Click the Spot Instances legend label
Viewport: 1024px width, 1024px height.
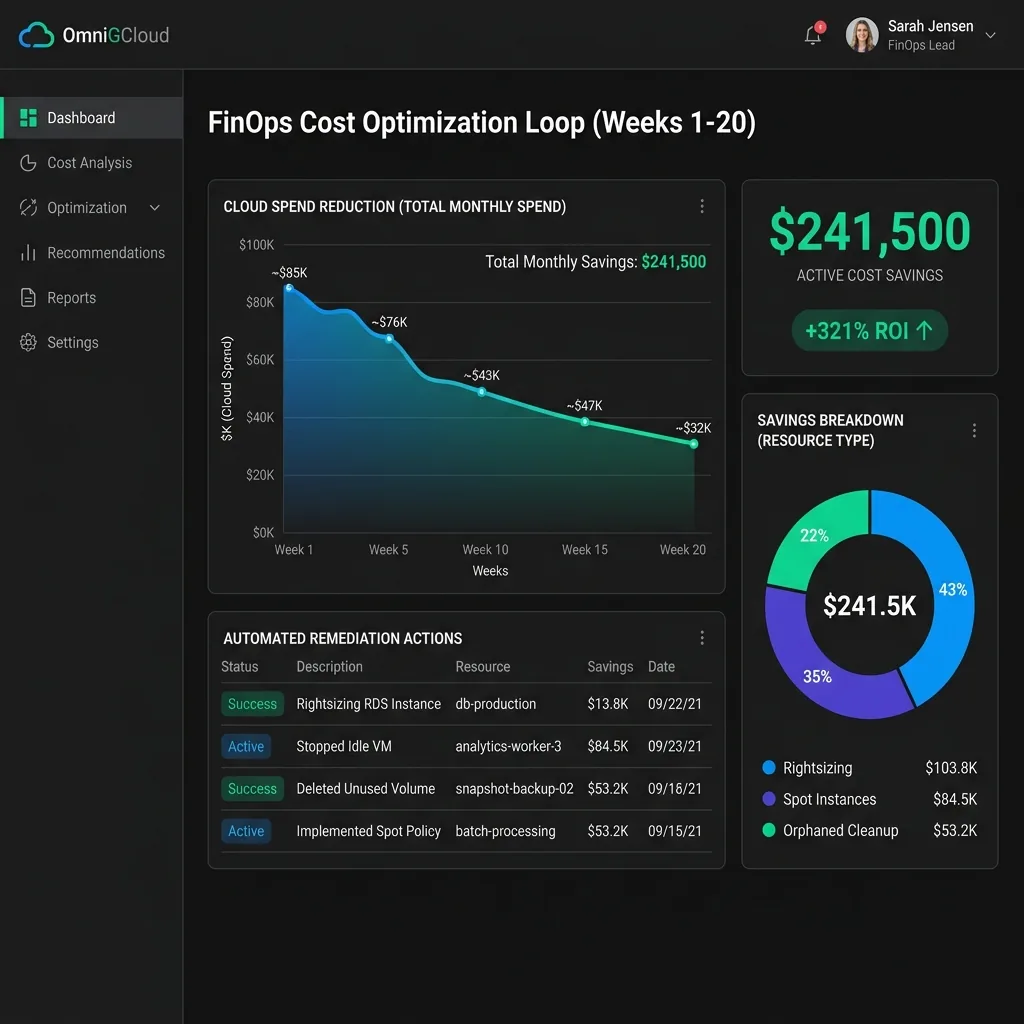[829, 799]
